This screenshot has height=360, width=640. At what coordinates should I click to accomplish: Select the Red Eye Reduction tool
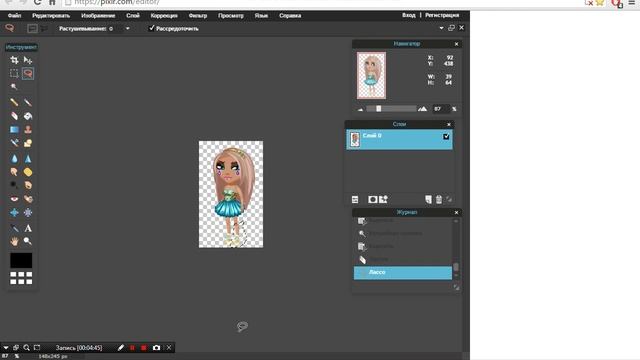click(14, 199)
